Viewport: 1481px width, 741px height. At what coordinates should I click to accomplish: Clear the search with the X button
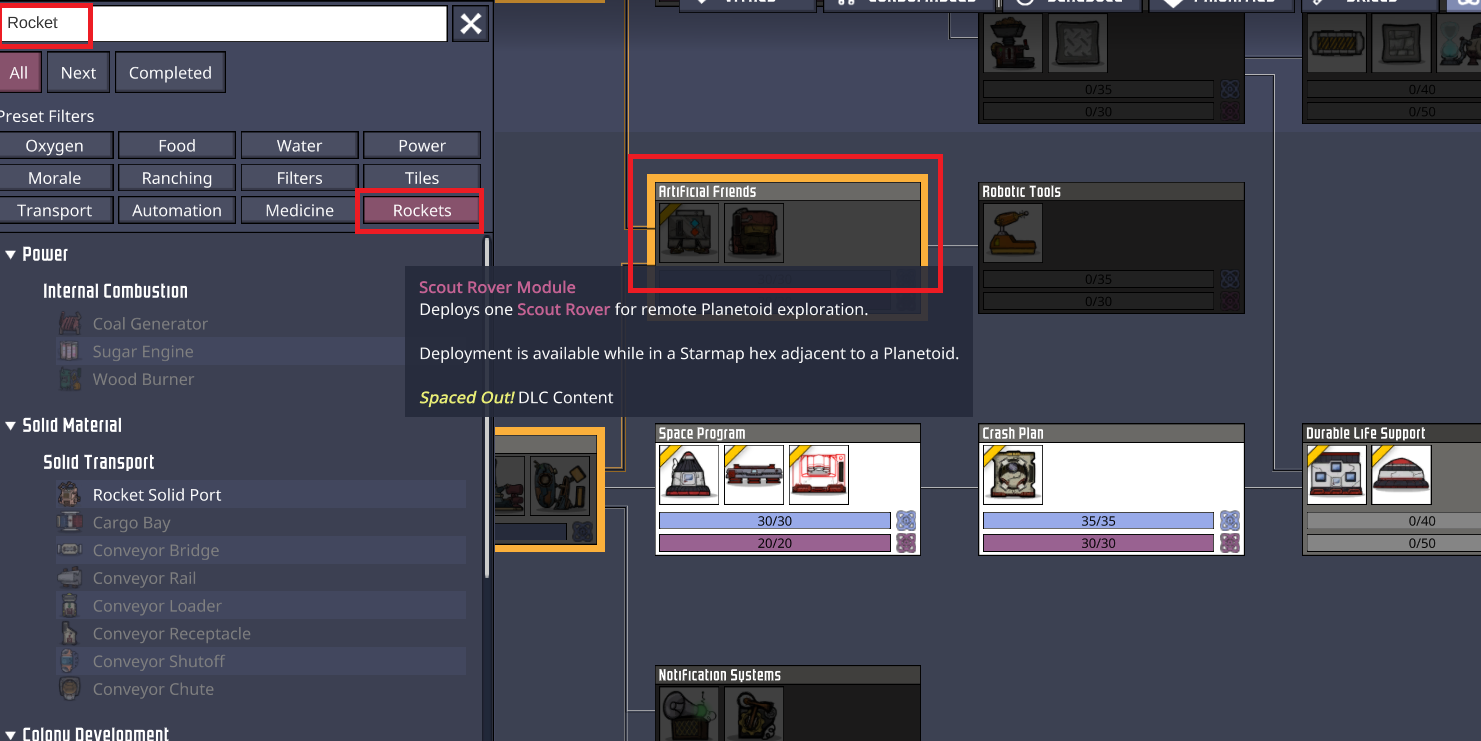click(470, 24)
